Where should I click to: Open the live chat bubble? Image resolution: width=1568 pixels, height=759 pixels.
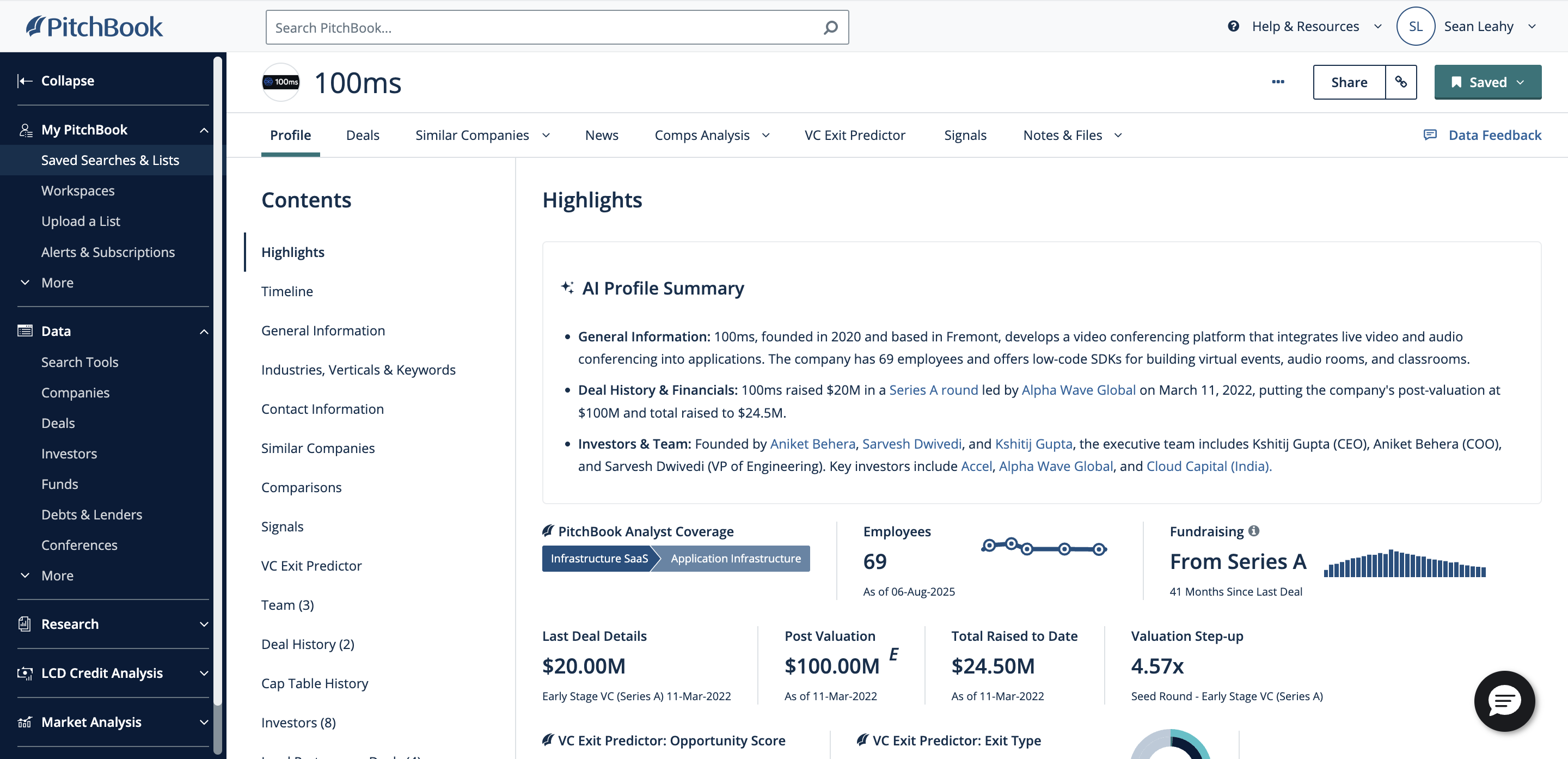[1504, 701]
